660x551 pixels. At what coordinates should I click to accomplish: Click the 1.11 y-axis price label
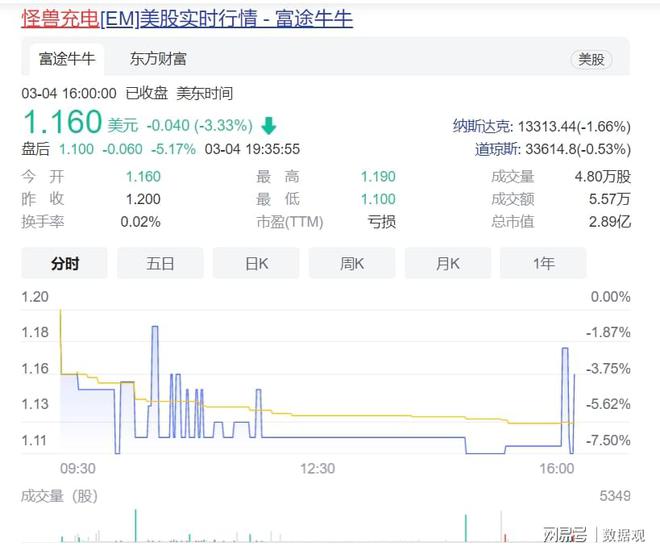(34, 441)
